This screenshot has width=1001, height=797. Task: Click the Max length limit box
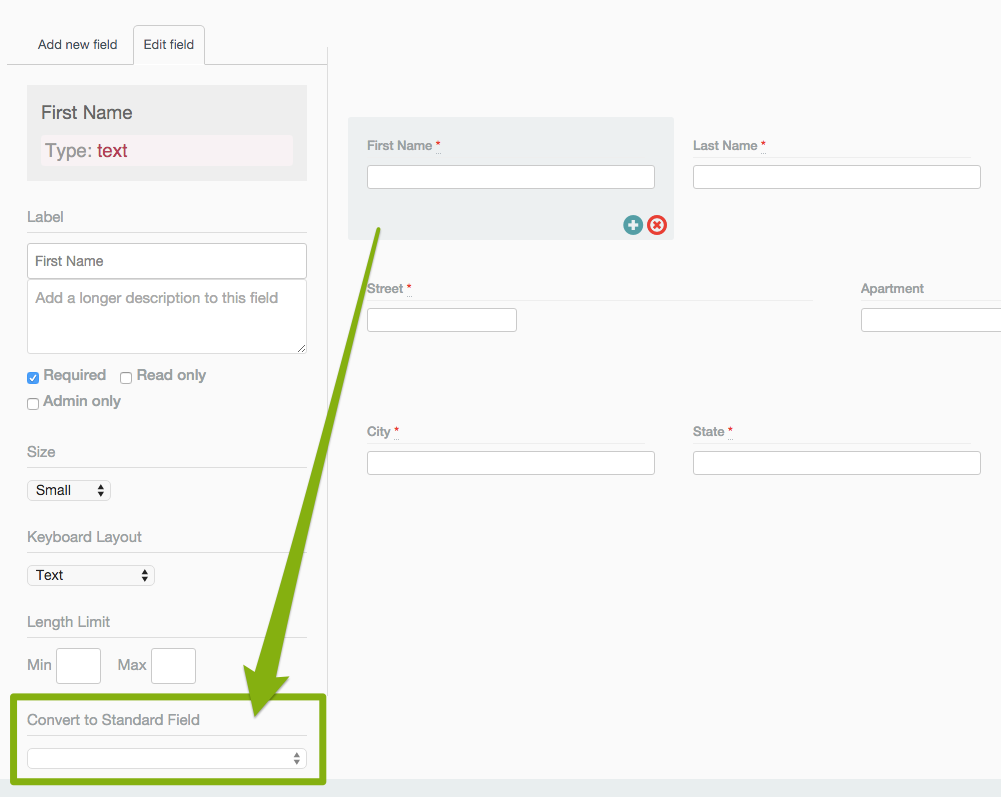[x=174, y=665]
